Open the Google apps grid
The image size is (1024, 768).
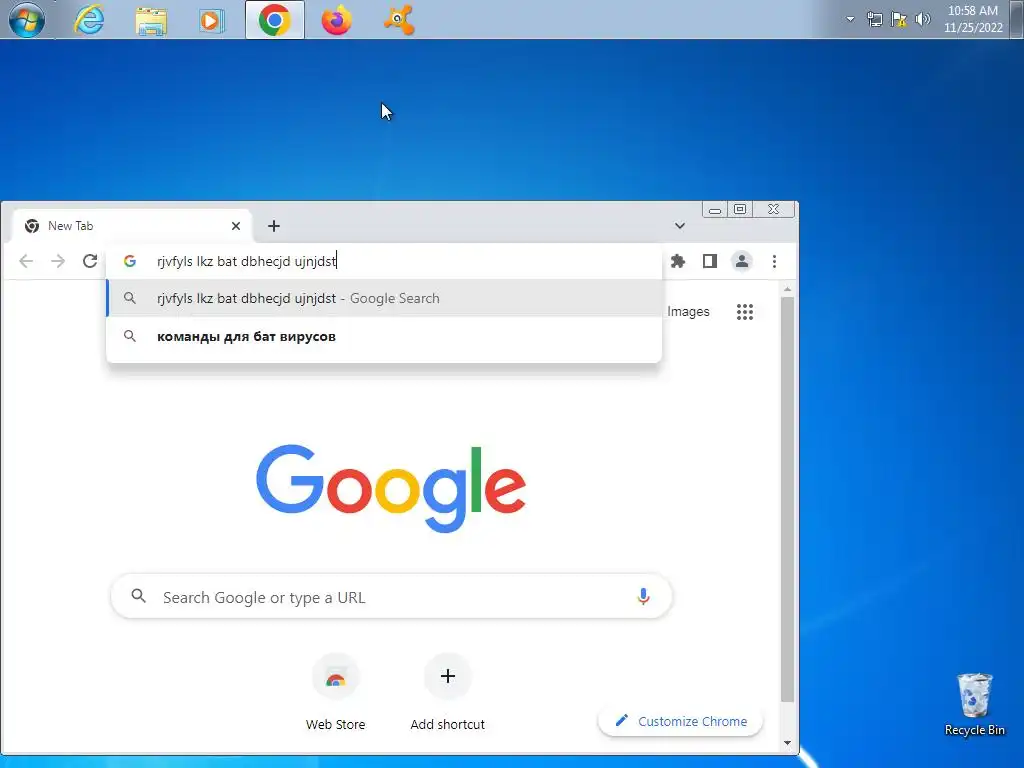(x=745, y=312)
